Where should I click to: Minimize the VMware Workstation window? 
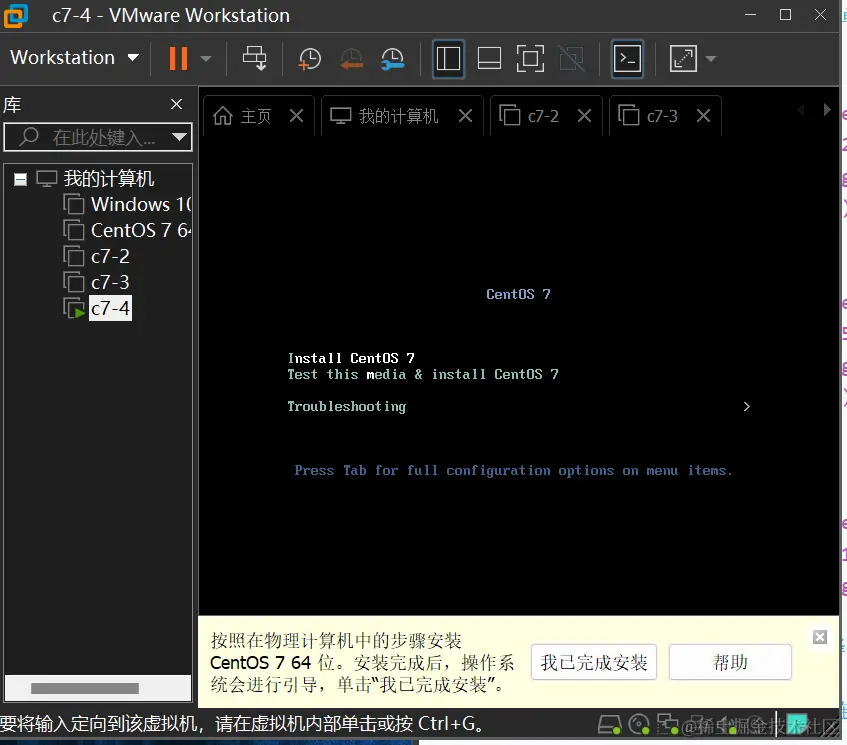(x=750, y=15)
